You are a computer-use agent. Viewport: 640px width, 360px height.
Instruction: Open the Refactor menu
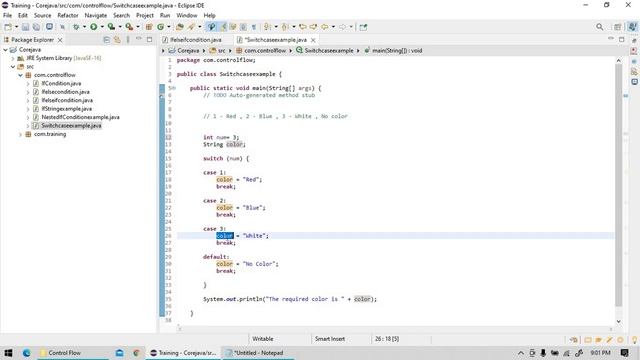click(68, 16)
